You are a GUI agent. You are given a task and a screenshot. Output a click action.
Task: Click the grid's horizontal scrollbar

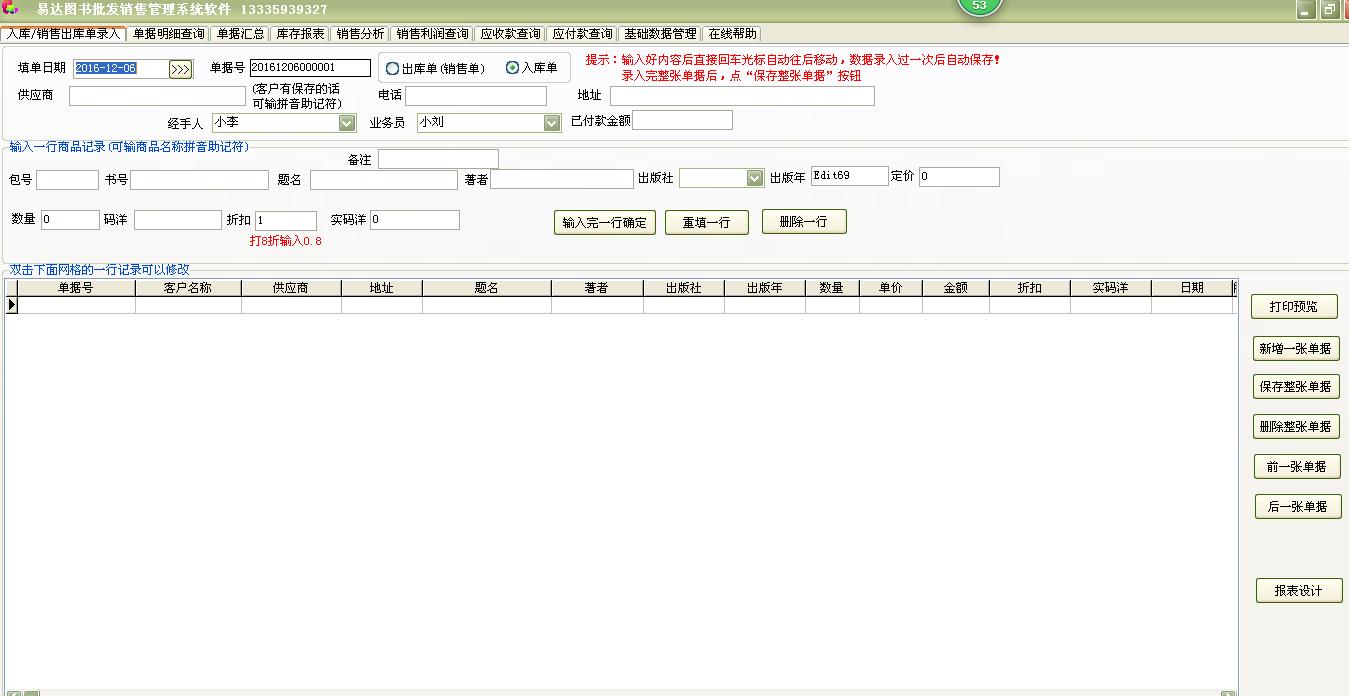coord(621,692)
